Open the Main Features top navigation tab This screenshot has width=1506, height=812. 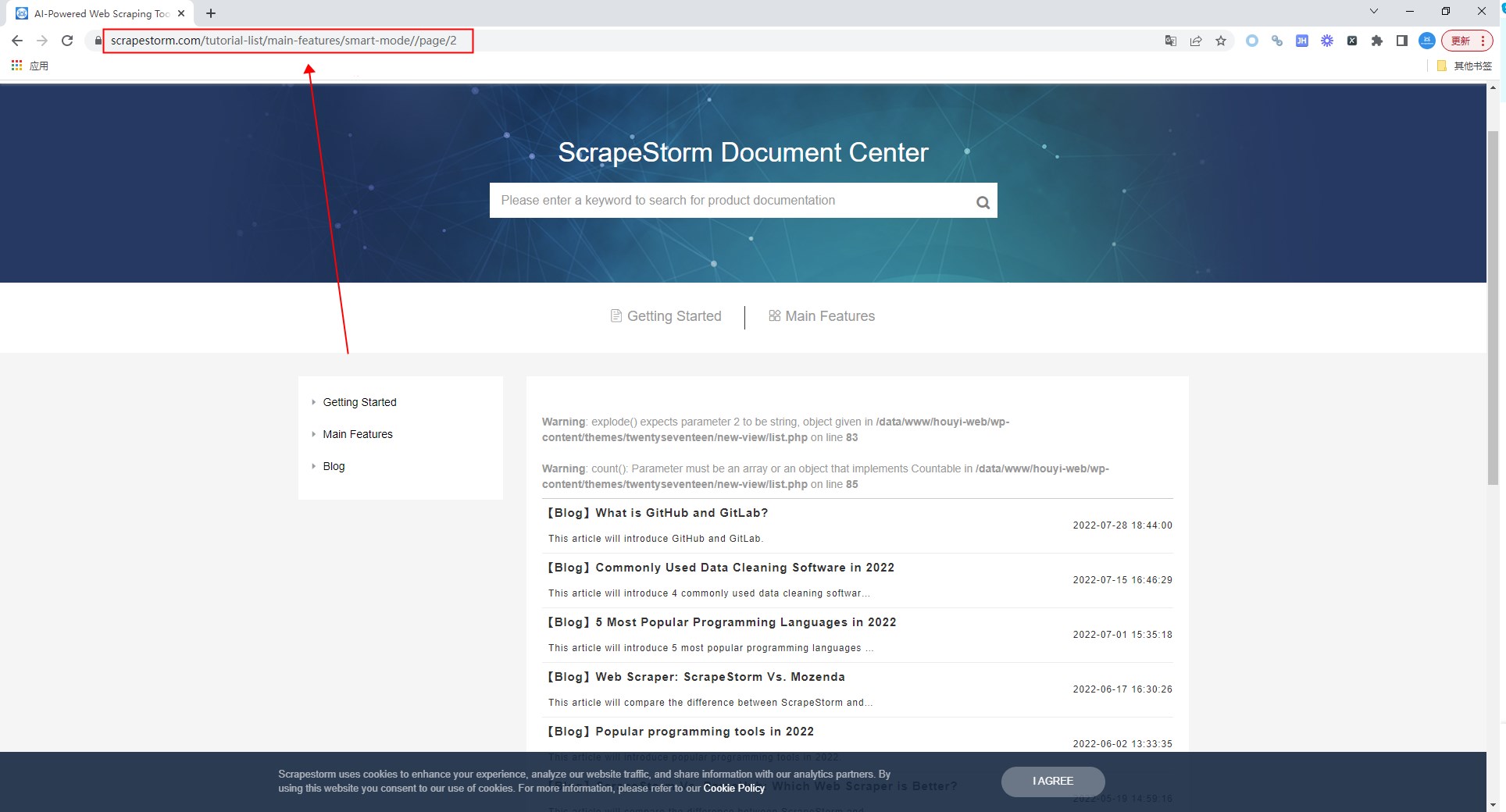coord(822,316)
